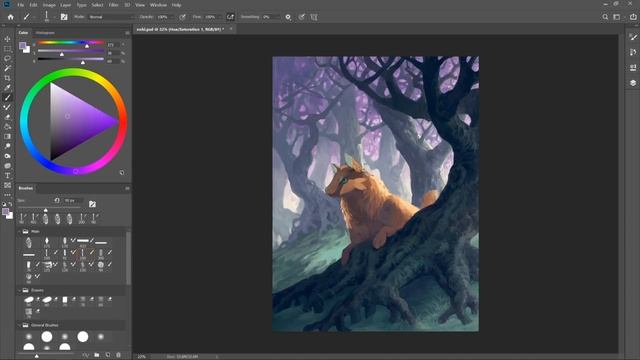640x360 pixels.
Task: Click the hue slider in Color panel
Action: pyautogui.click(x=71, y=42)
